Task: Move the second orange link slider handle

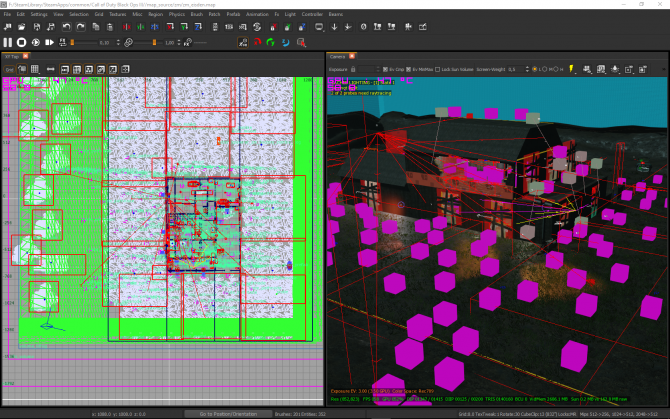Action: [154, 42]
